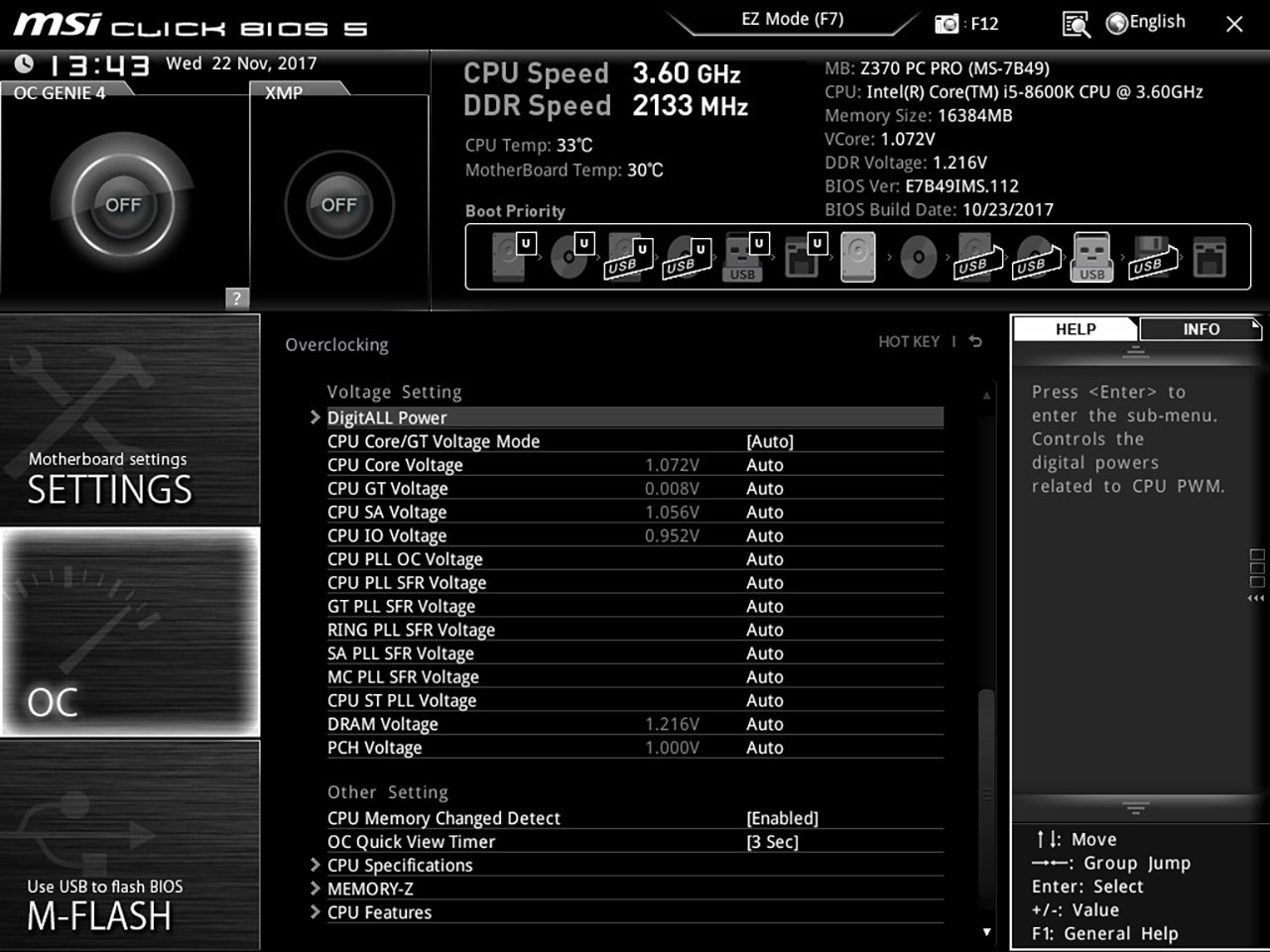This screenshot has height=952, width=1270.
Task: Select the MC PLL SFR Voltage row
Action: (x=635, y=677)
